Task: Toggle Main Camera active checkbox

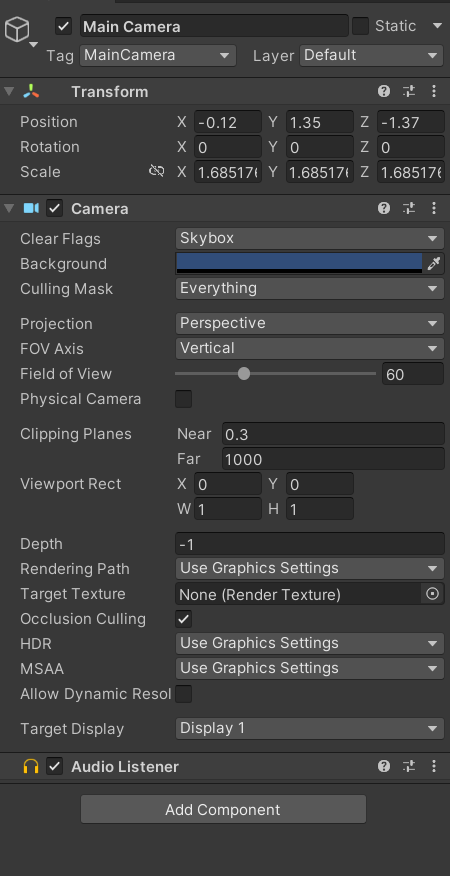Action: tap(64, 26)
